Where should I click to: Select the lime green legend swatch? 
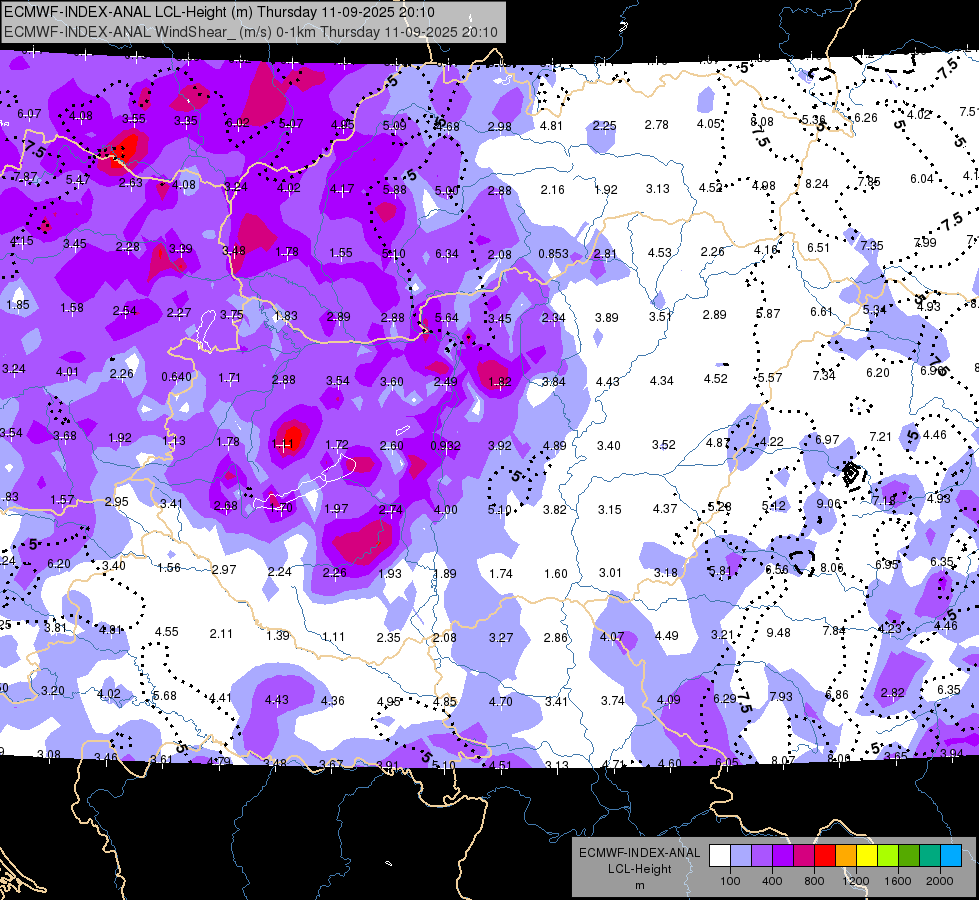pos(888,855)
